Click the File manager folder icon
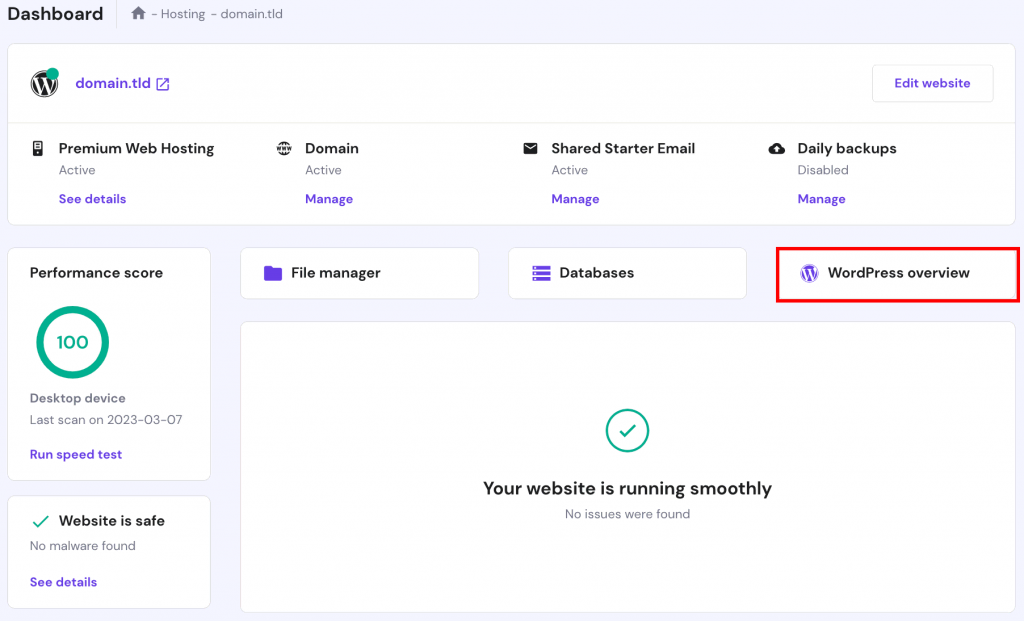The width and height of the screenshot is (1024, 621). (272, 273)
